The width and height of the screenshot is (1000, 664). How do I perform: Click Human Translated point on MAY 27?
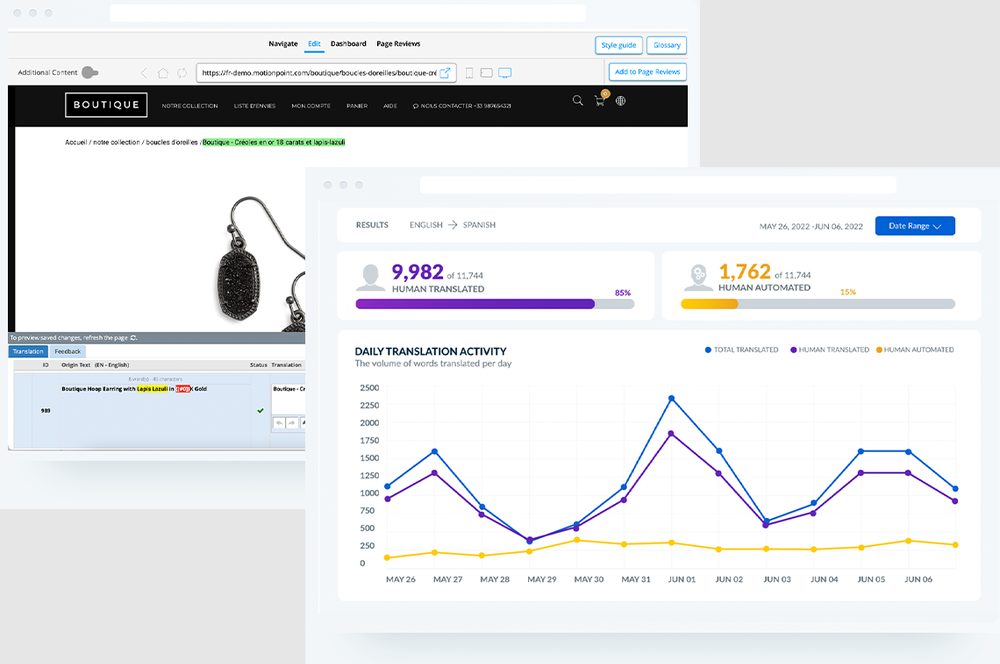click(x=434, y=473)
